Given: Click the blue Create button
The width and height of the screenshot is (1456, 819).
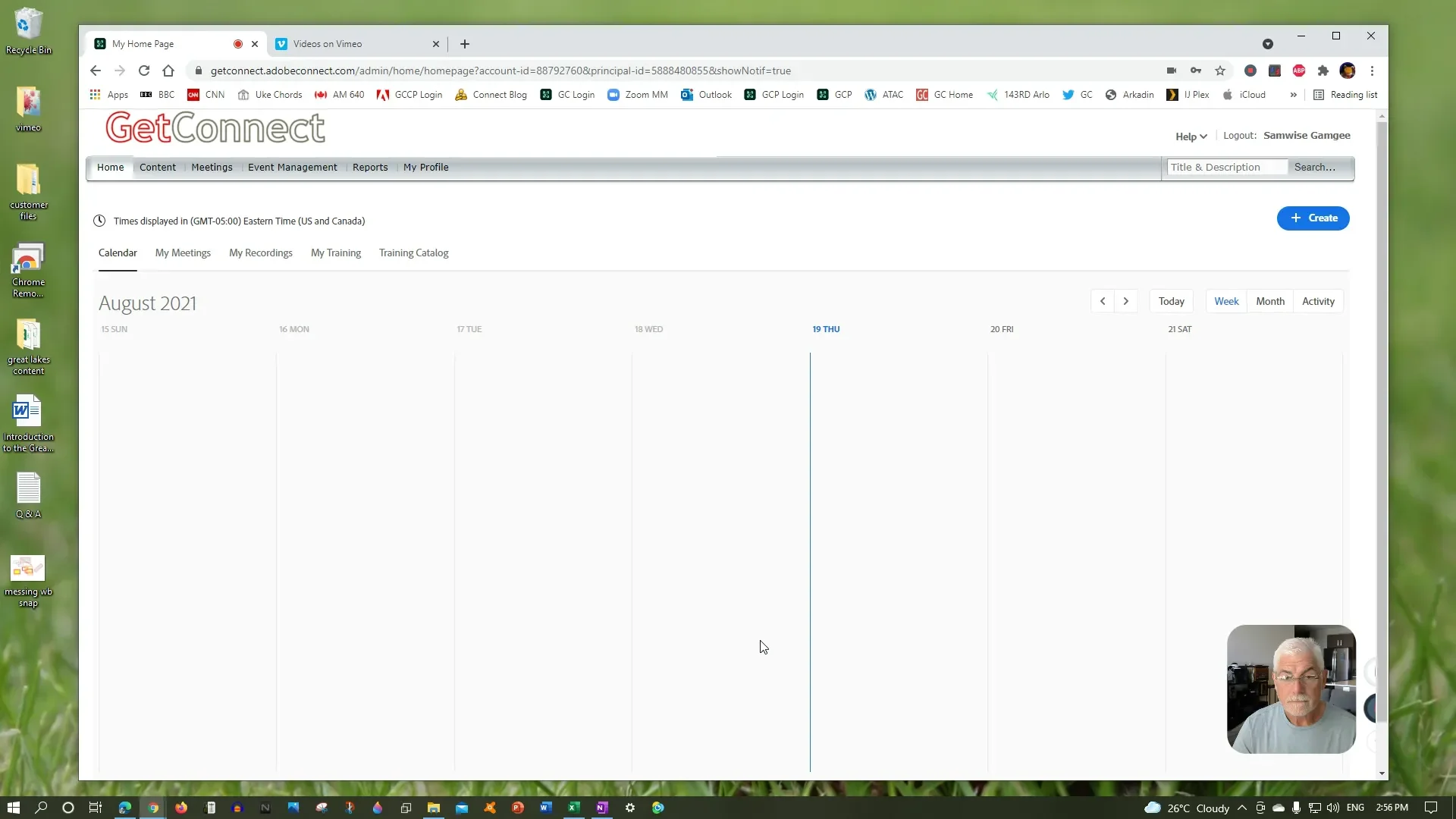Looking at the screenshot, I should (x=1313, y=218).
